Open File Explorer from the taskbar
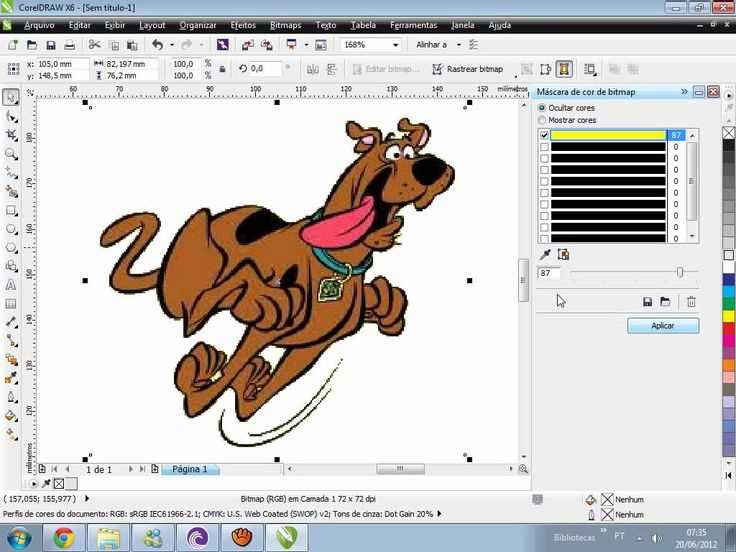The width and height of the screenshot is (736, 552). click(108, 538)
